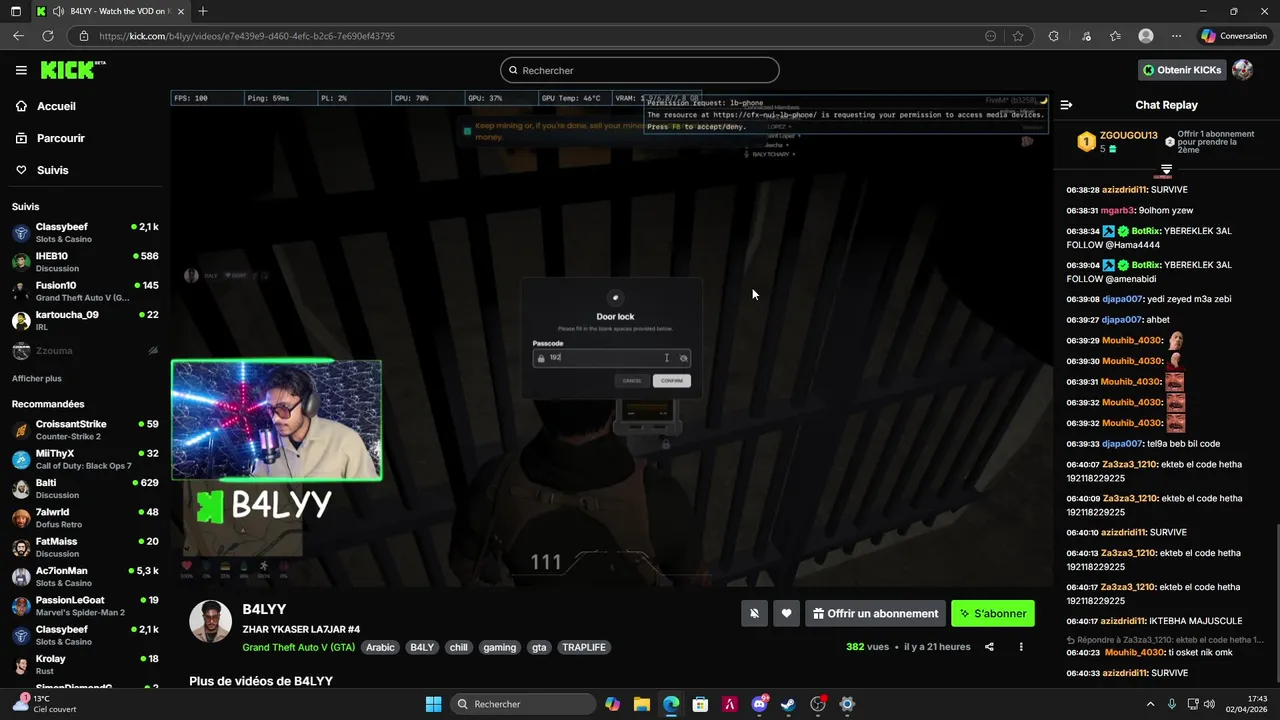
Task: Add page to favorites star icon
Action: [x=1018, y=36]
